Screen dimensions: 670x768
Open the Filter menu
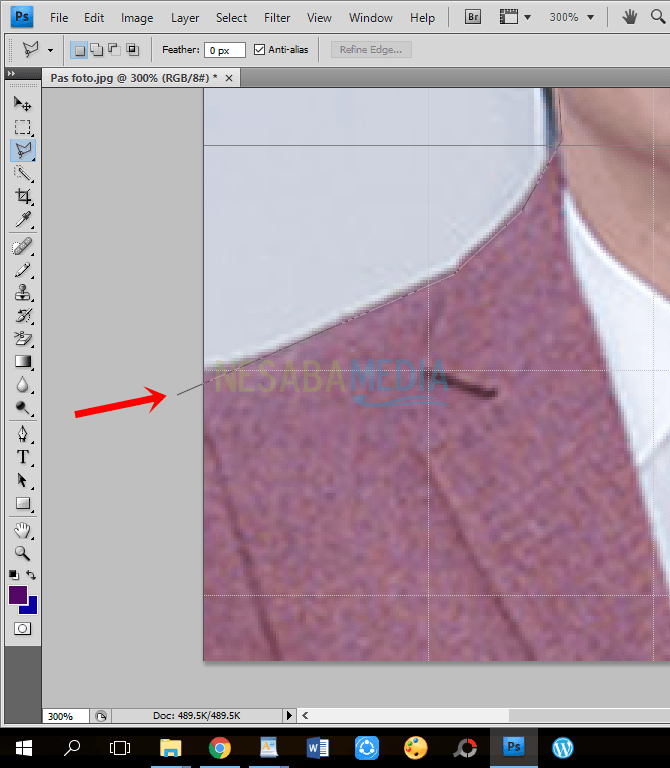[x=277, y=18]
